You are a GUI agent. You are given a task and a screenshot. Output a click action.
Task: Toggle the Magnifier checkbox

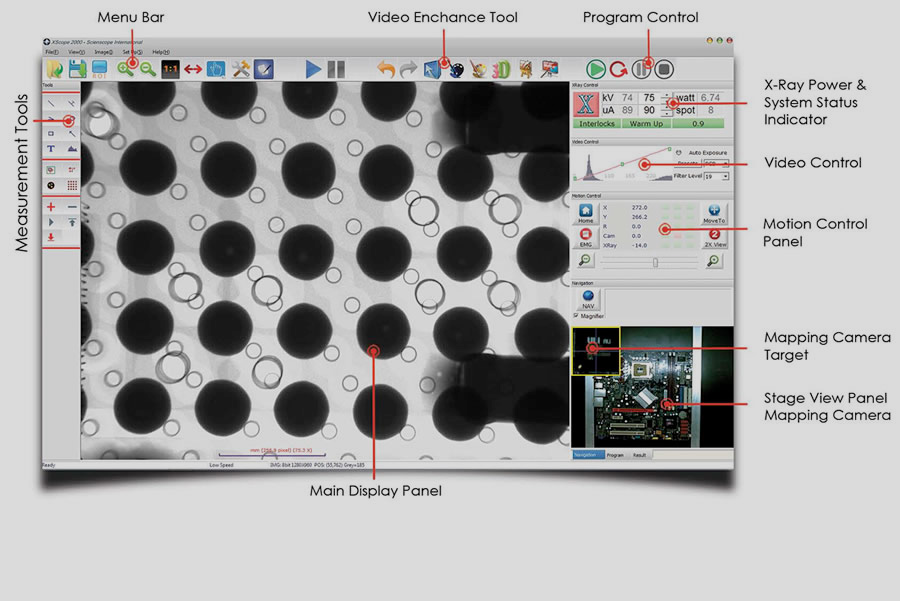(x=576, y=316)
